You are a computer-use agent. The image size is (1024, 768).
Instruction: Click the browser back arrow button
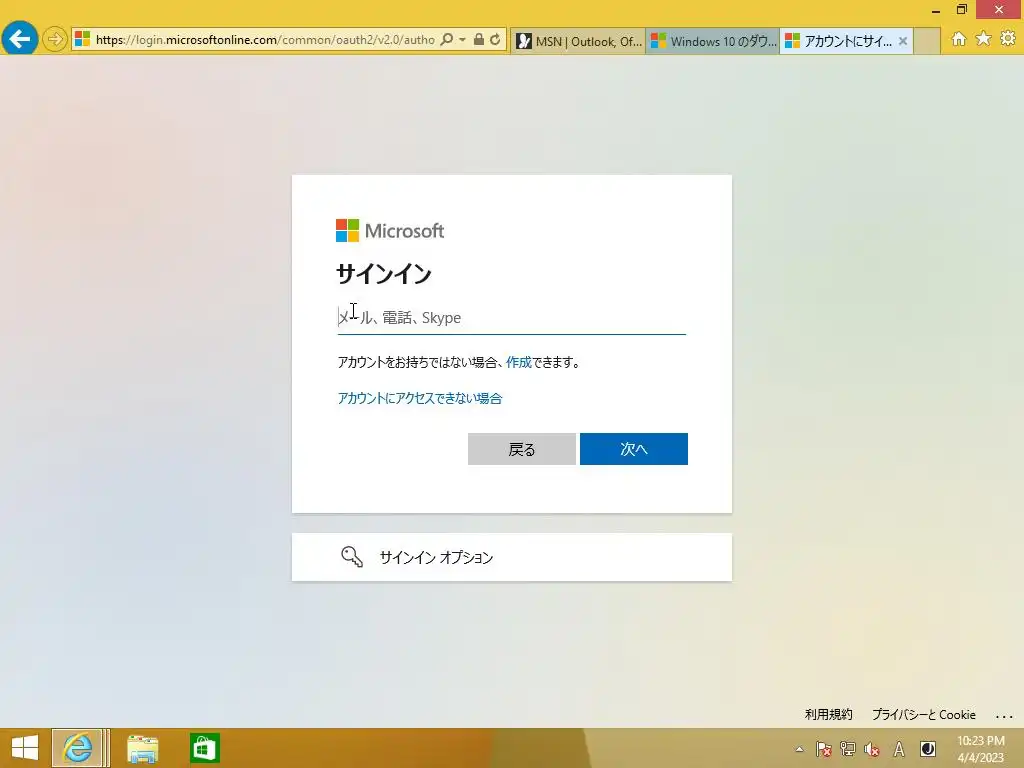click(20, 39)
